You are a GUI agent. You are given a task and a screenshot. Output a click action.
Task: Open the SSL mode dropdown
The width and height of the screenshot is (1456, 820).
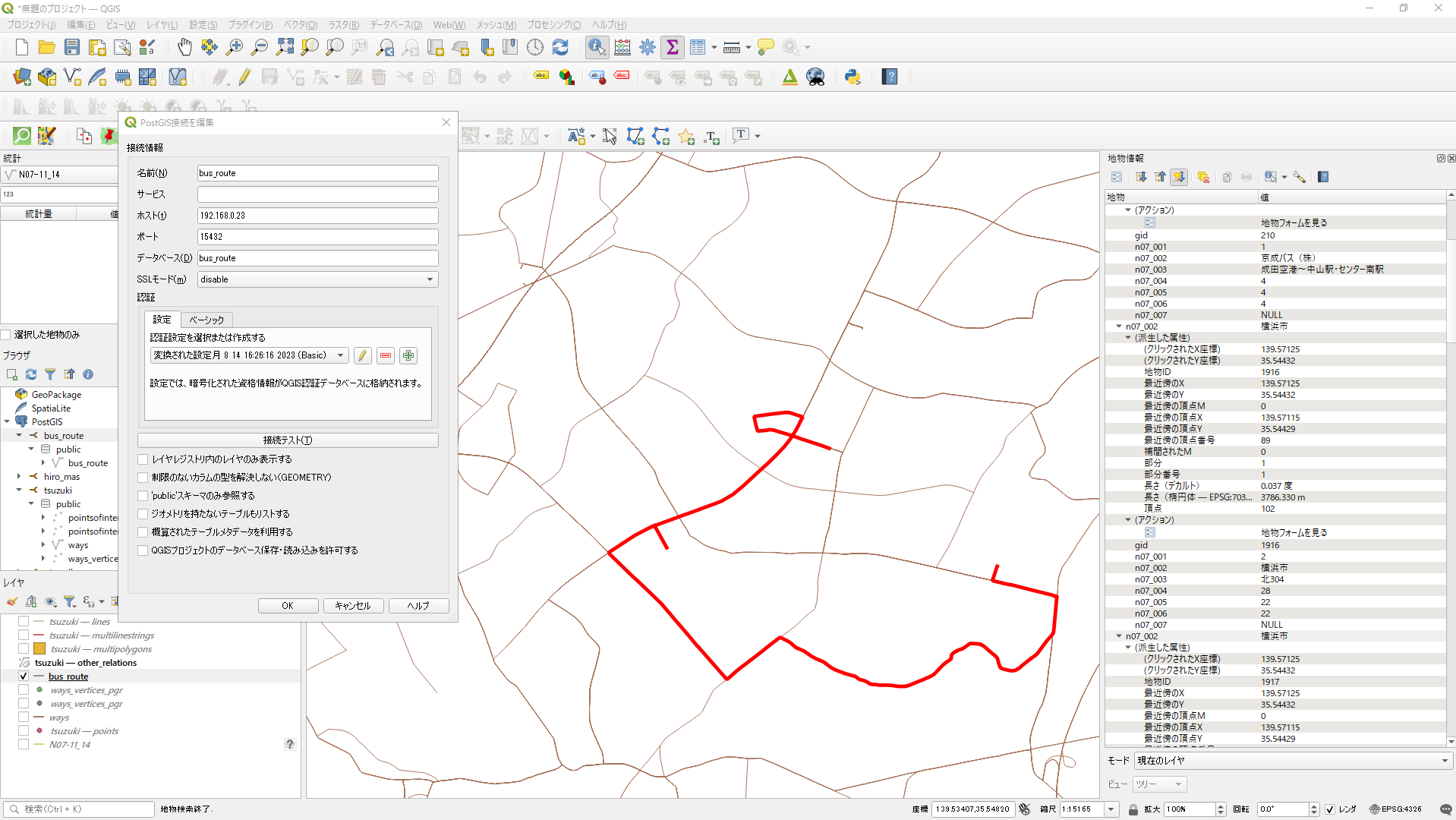pyautogui.click(x=317, y=279)
